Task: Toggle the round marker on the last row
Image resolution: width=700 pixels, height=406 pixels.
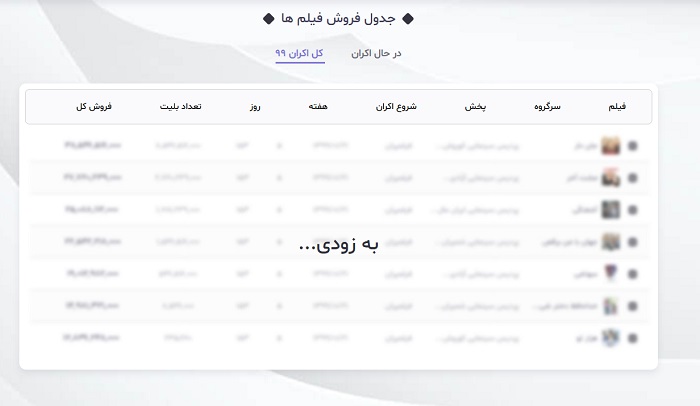Action: pyautogui.click(x=633, y=338)
